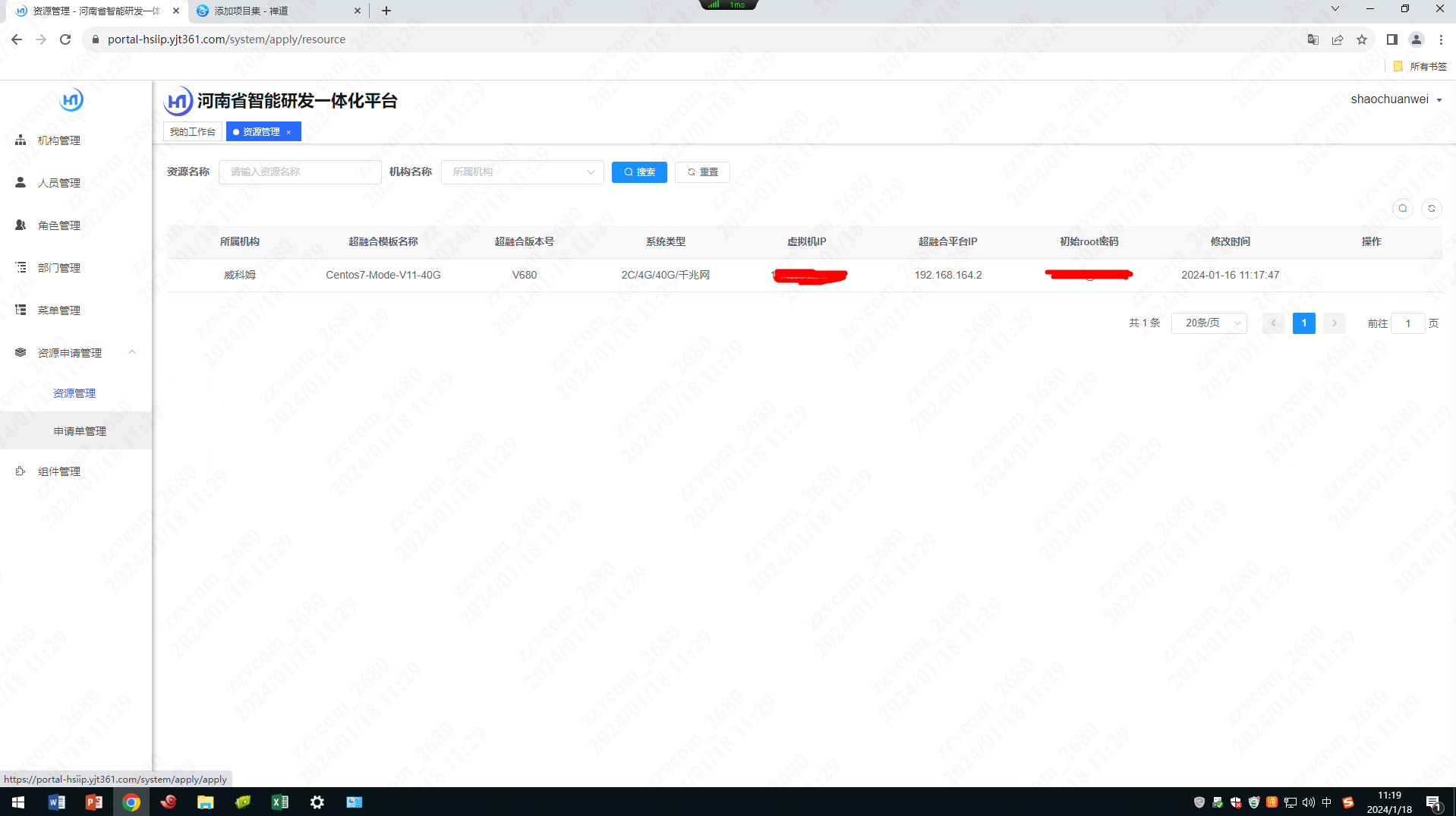This screenshot has width=1456, height=816.
Task: Open Windows Start menu
Action: (18, 802)
